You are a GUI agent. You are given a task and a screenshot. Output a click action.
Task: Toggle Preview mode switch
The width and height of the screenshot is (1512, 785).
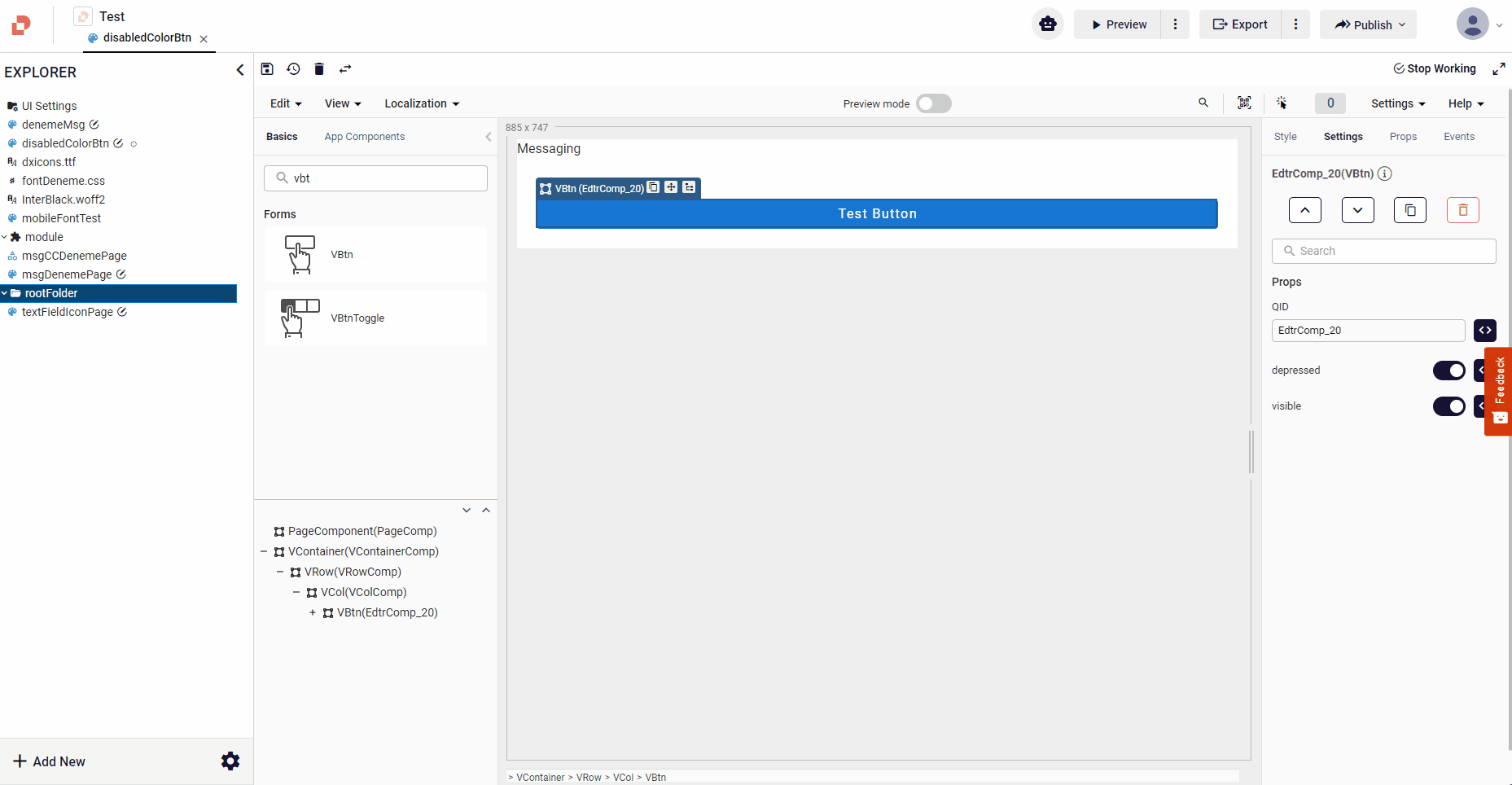point(933,103)
